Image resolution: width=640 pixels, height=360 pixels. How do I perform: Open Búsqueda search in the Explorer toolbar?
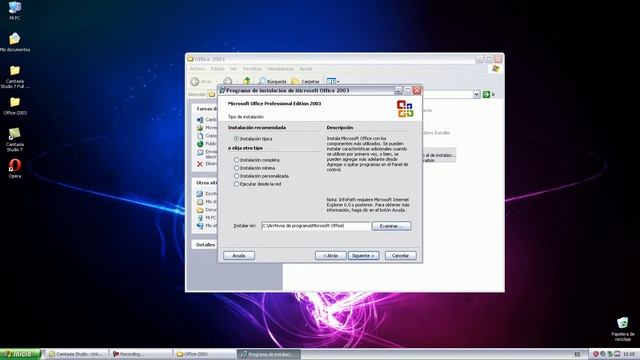(x=273, y=82)
